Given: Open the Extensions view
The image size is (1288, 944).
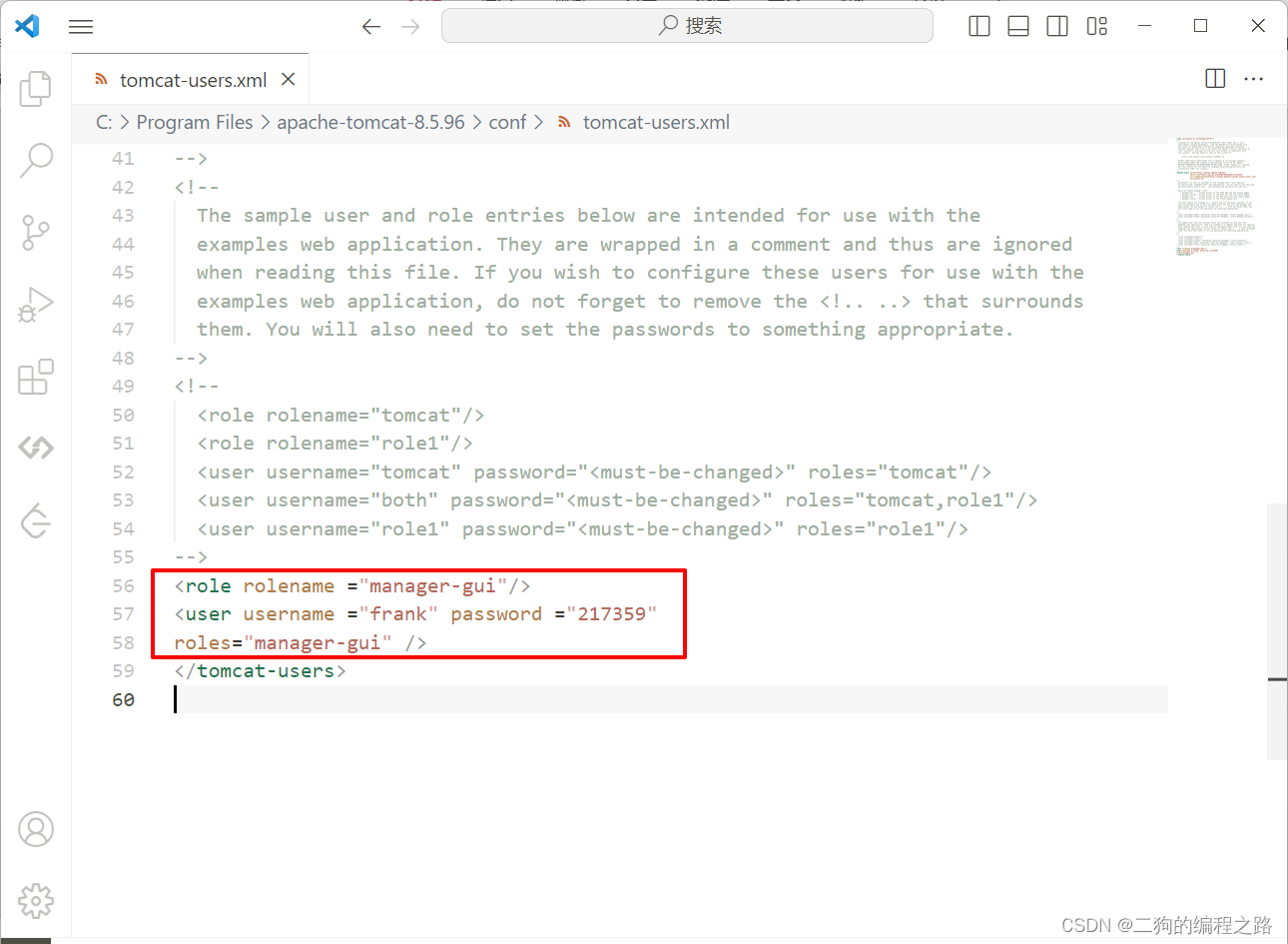Looking at the screenshot, I should 36,377.
